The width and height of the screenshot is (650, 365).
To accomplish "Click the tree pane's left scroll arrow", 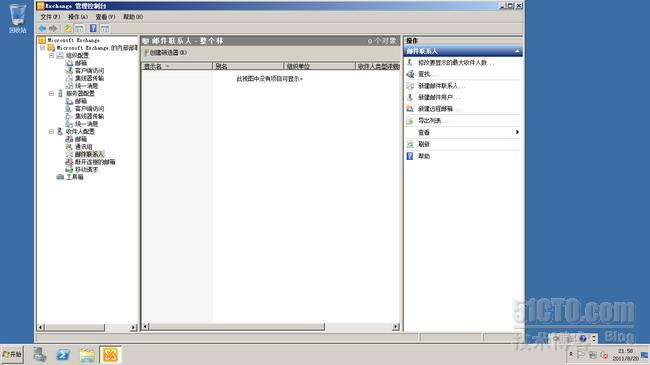I will tap(41, 327).
